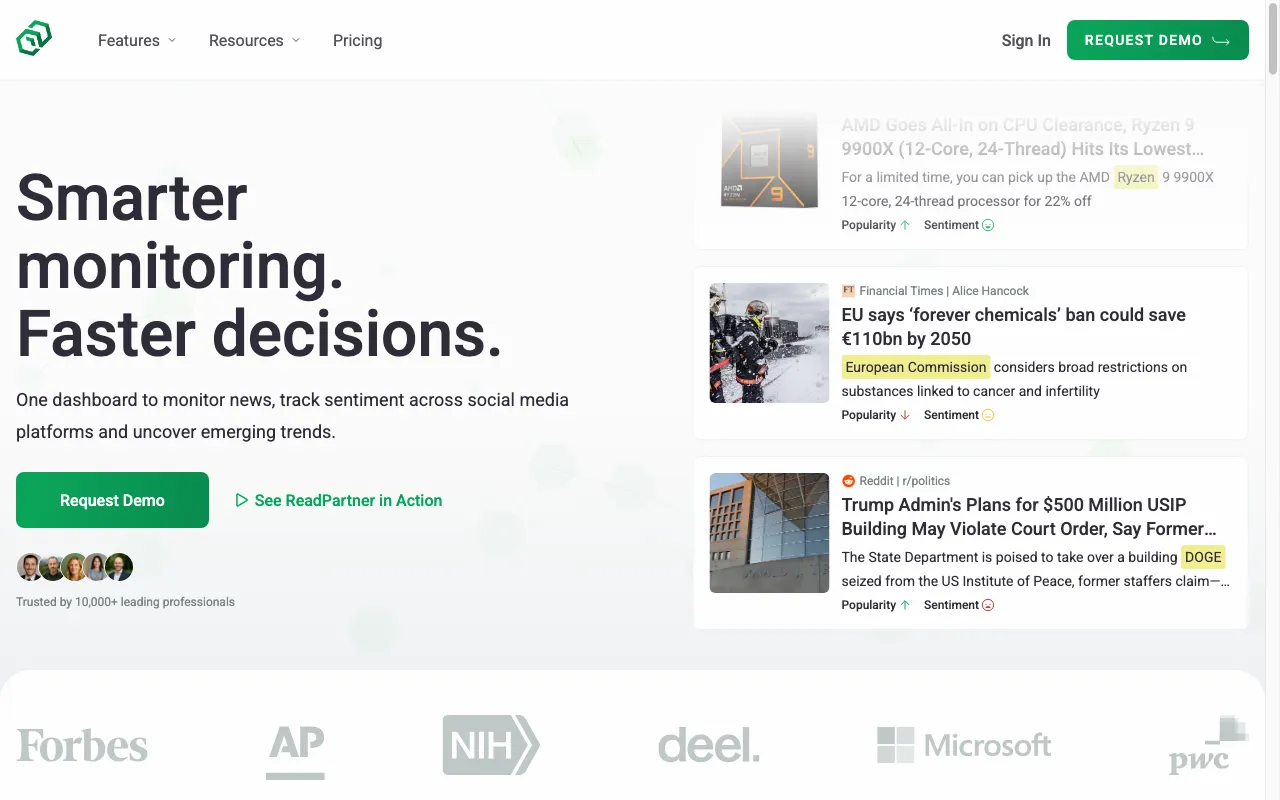The height and width of the screenshot is (800, 1280).
Task: Click popularity up arrow on AMD card
Action: pos(905,225)
